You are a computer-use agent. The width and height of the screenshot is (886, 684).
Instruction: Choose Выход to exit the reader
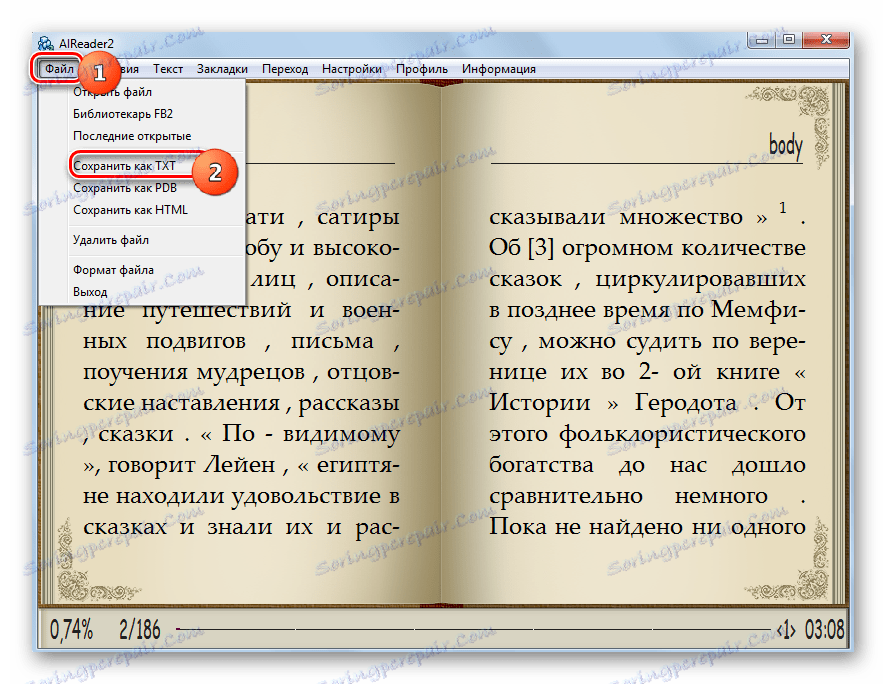point(142,292)
